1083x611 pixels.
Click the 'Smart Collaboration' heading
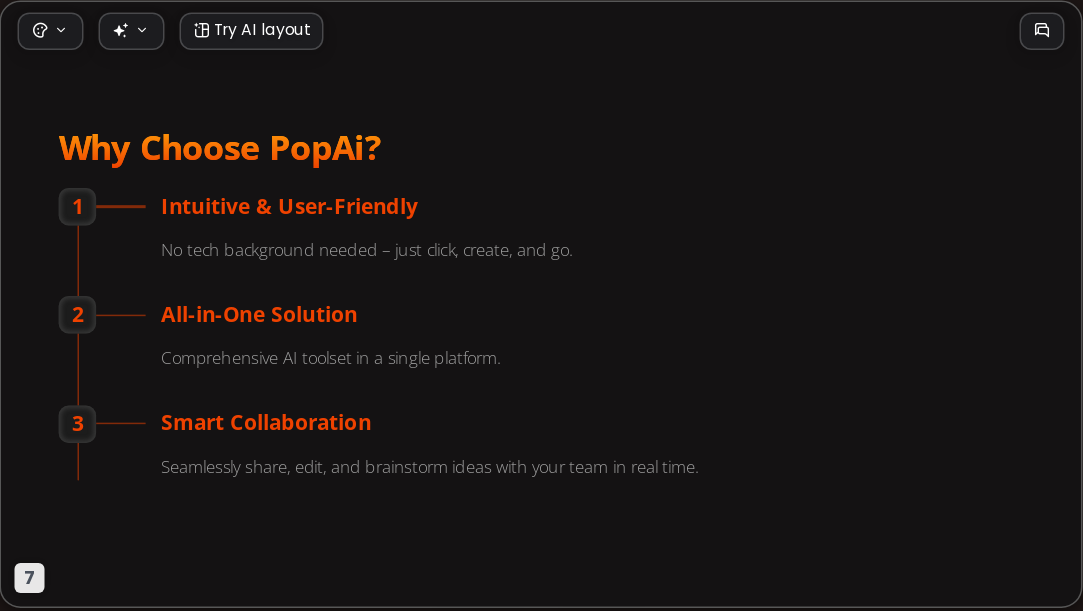pos(266,423)
